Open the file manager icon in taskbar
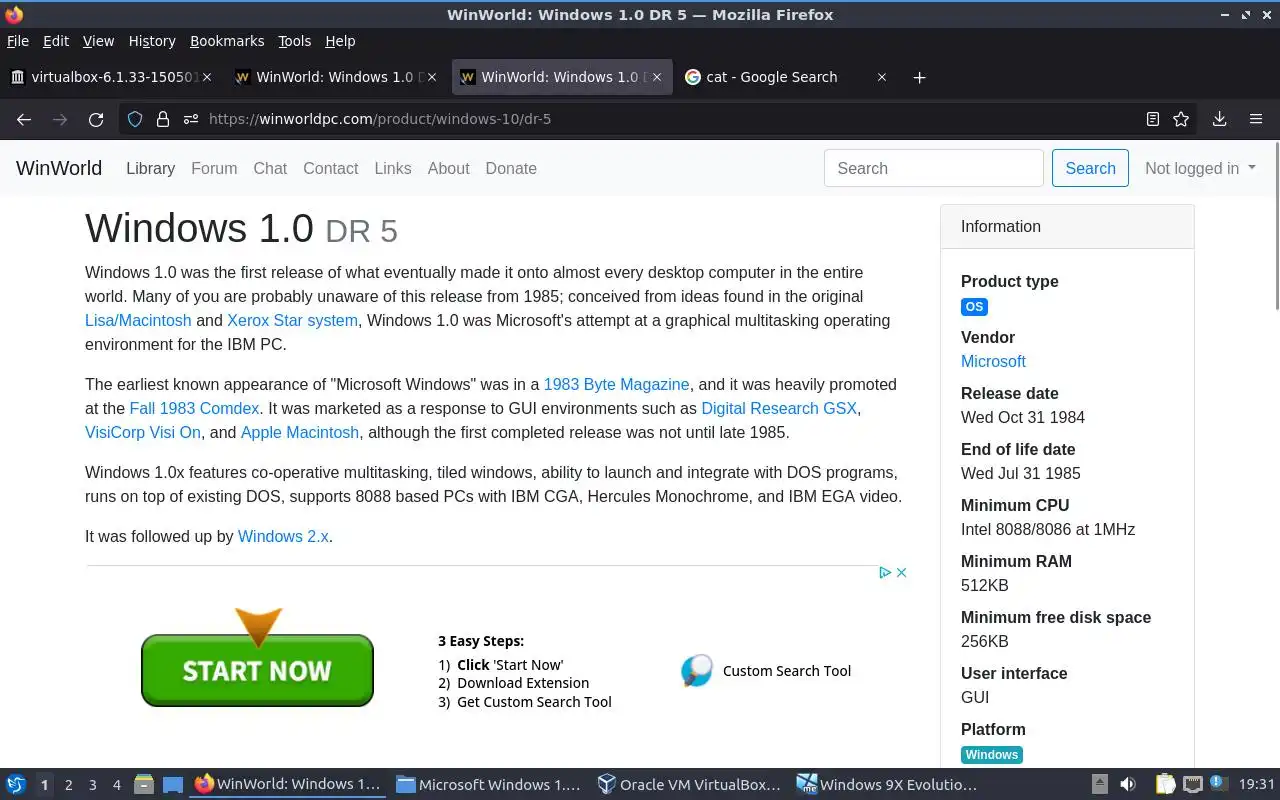The image size is (1280, 800). tap(143, 785)
